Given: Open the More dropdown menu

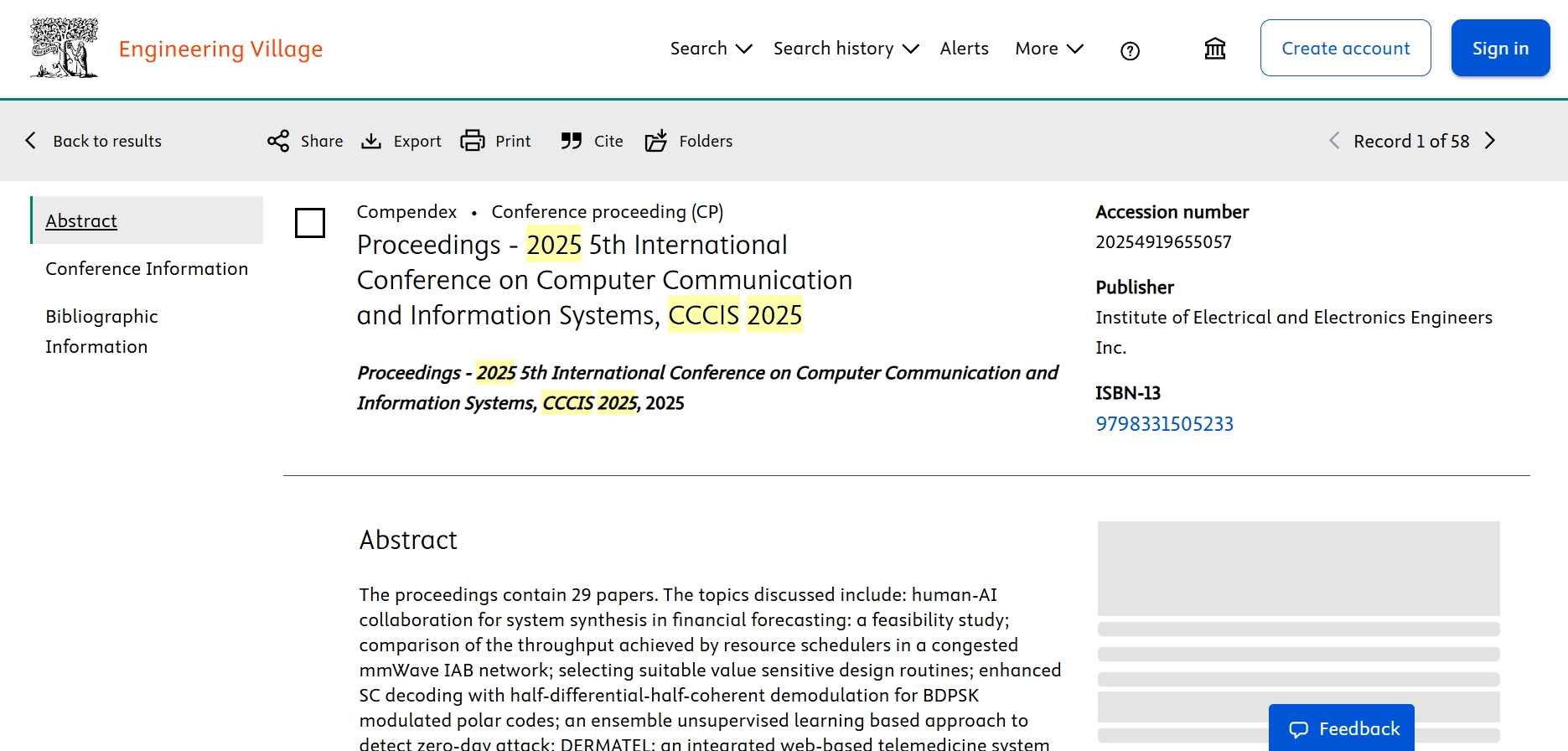Looking at the screenshot, I should click(x=1048, y=49).
